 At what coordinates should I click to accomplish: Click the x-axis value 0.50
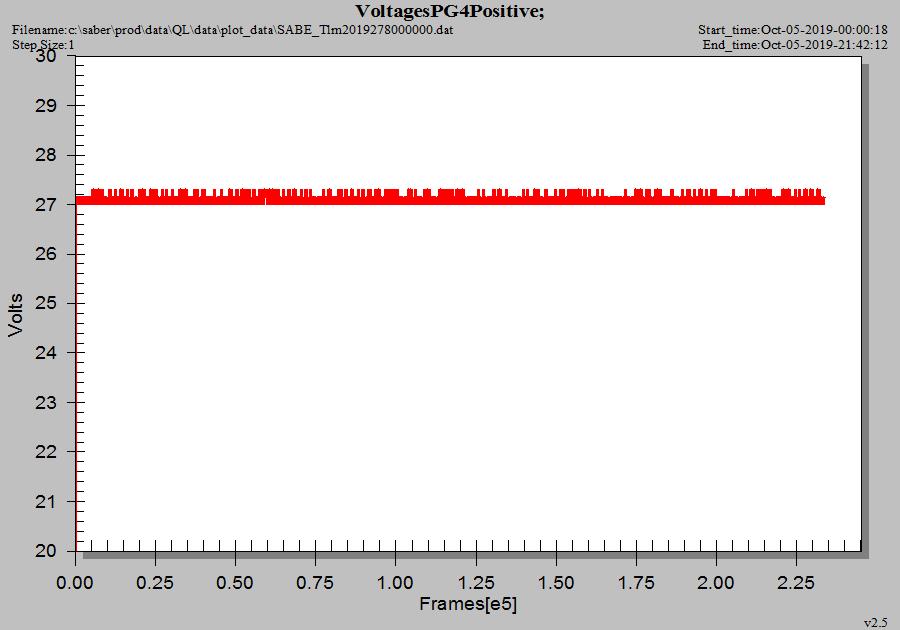(x=235, y=583)
